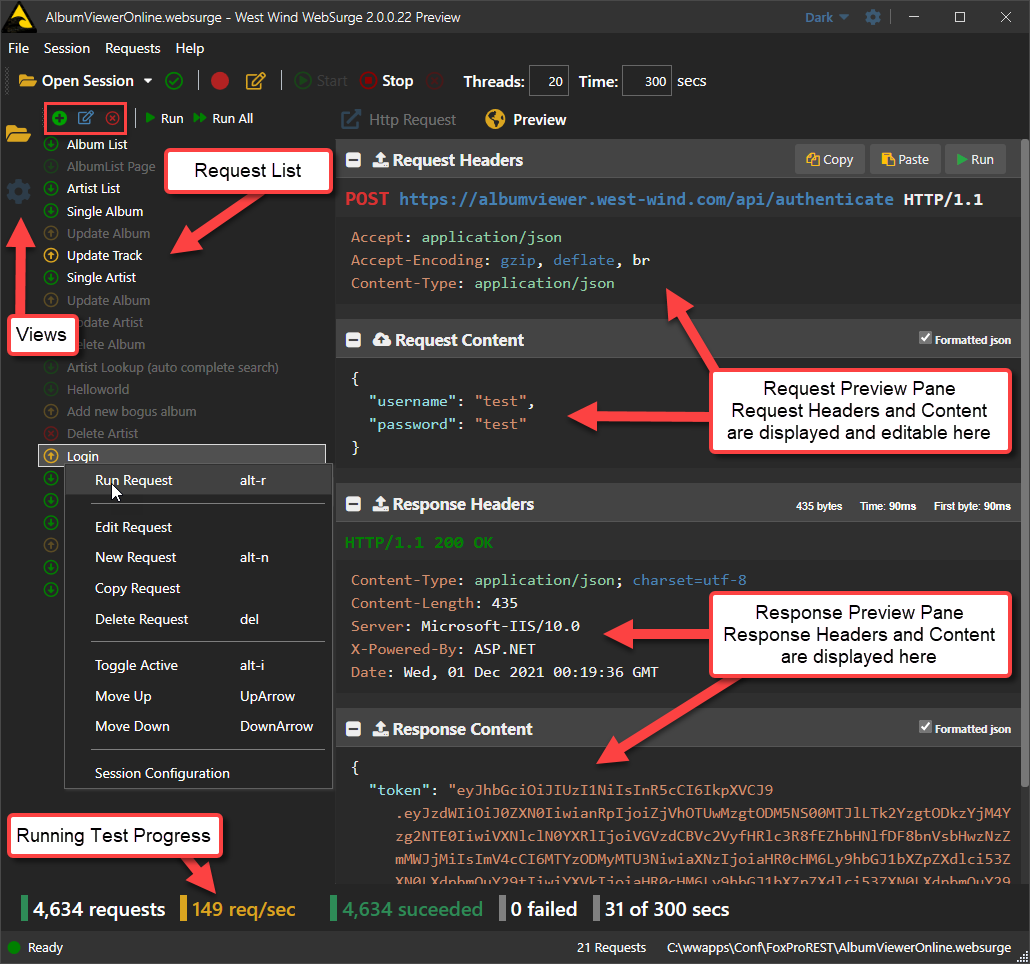
Task: Click the "21 Requests" status bar entry
Action: (x=612, y=948)
